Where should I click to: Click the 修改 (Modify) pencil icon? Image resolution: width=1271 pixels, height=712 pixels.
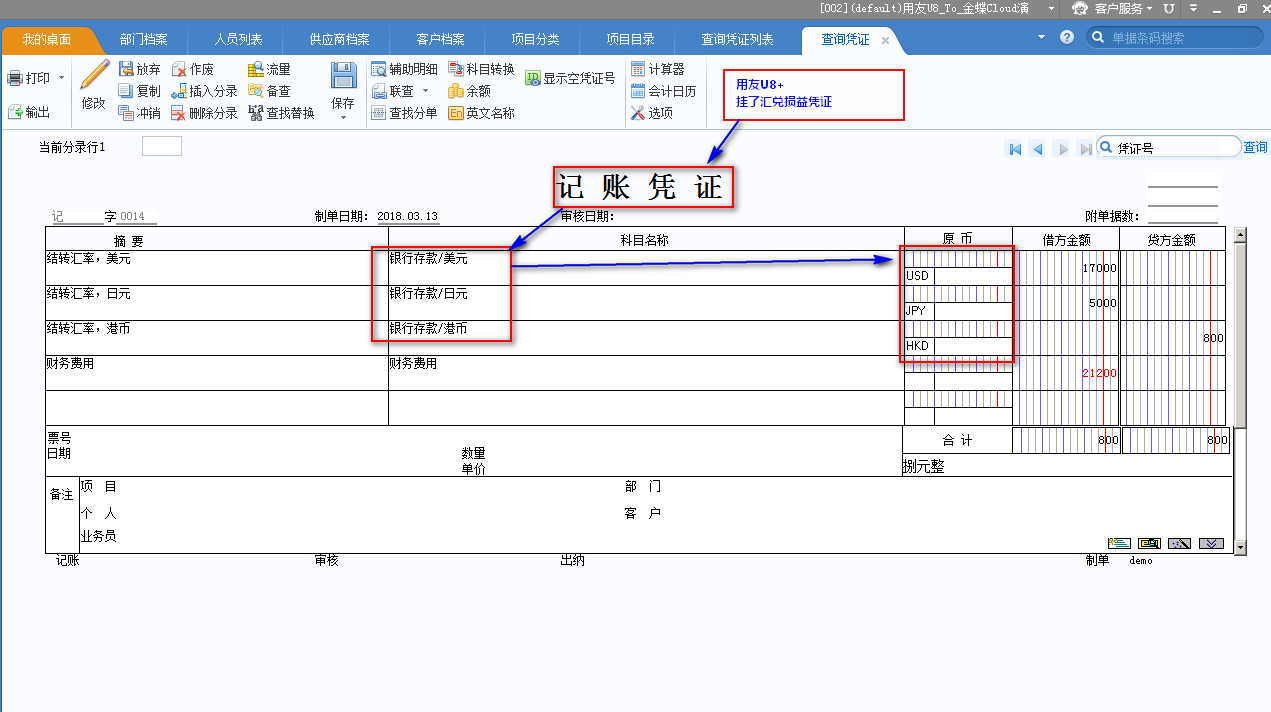(94, 77)
